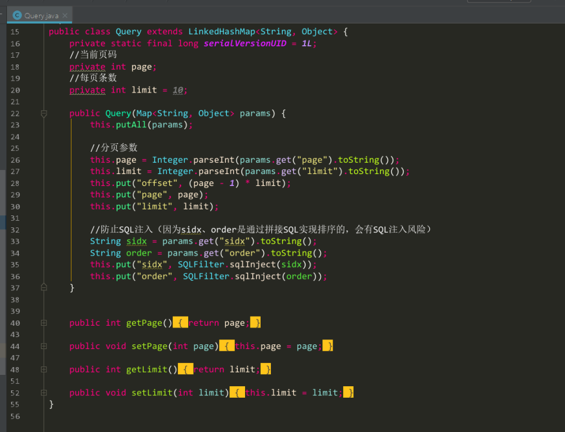Click the comment //分页参数
Image resolution: width=565 pixels, height=432 pixels.
(x=114, y=148)
